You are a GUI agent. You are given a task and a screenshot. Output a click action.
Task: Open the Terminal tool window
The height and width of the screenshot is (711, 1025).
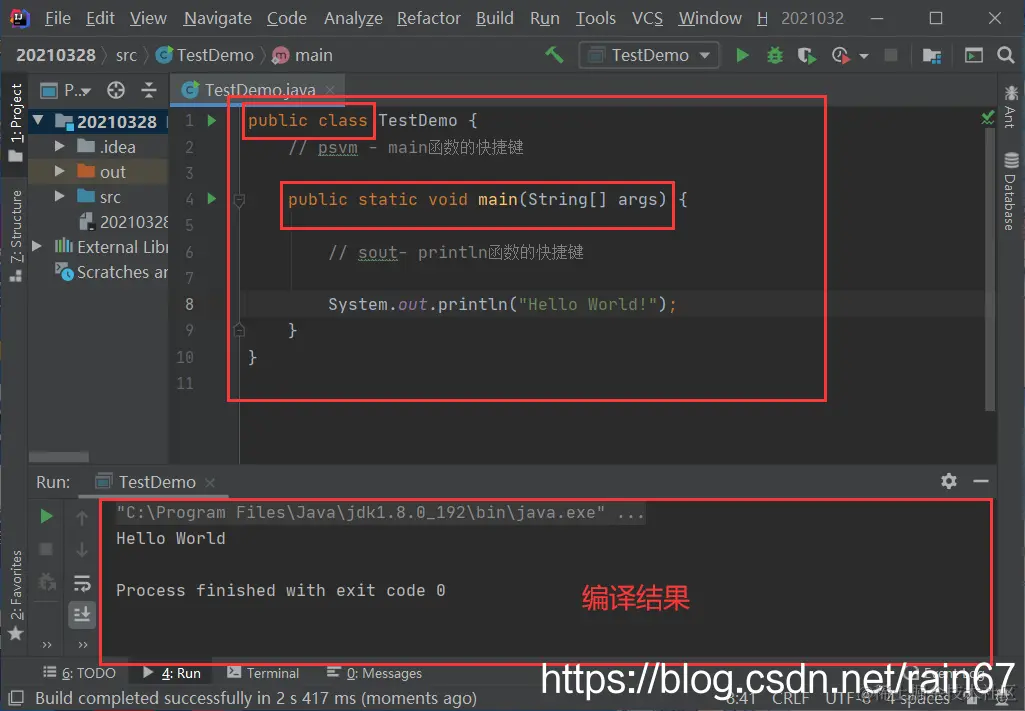pyautogui.click(x=263, y=672)
